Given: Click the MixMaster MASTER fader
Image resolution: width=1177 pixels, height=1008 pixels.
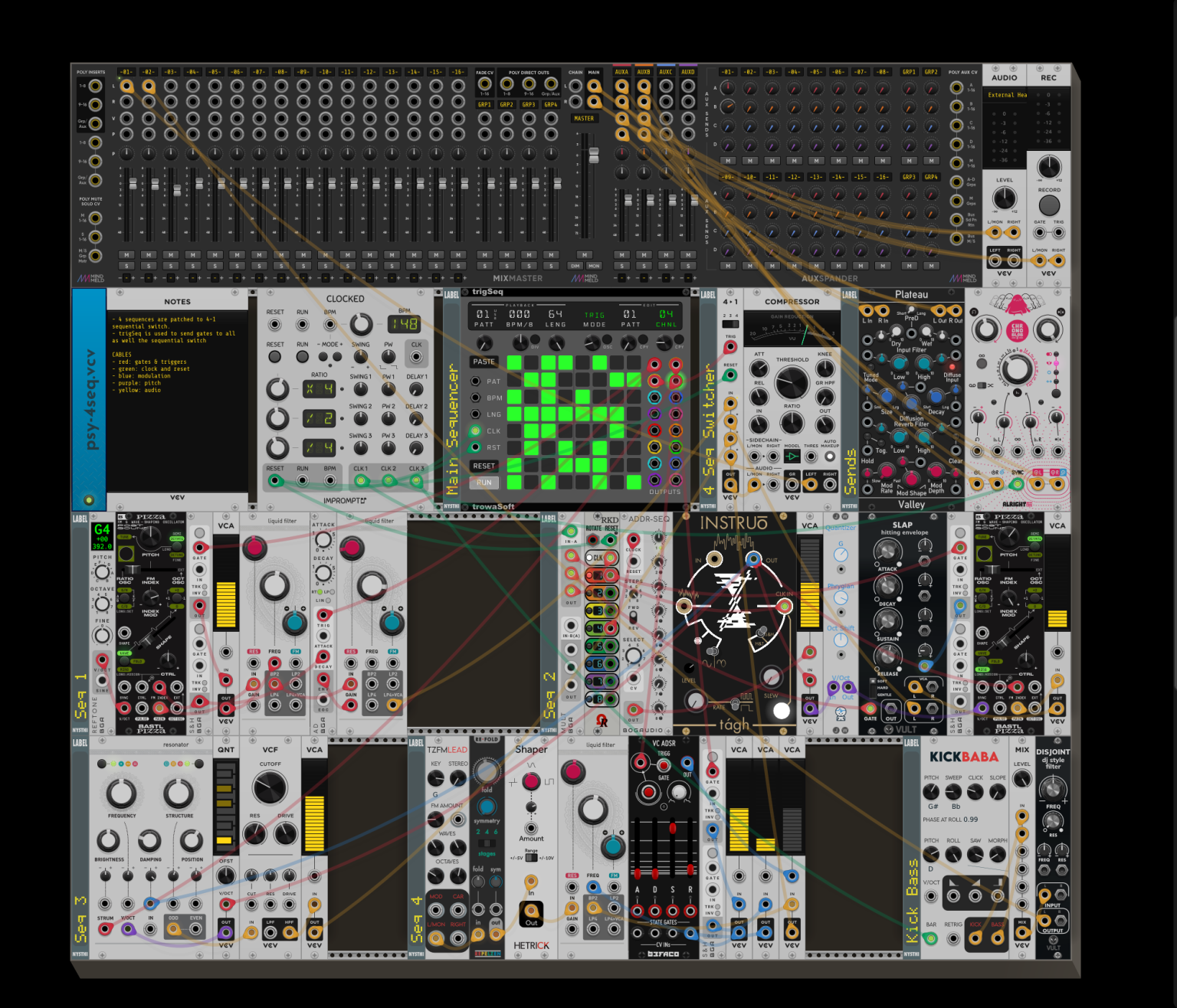Looking at the screenshot, I should [x=592, y=155].
